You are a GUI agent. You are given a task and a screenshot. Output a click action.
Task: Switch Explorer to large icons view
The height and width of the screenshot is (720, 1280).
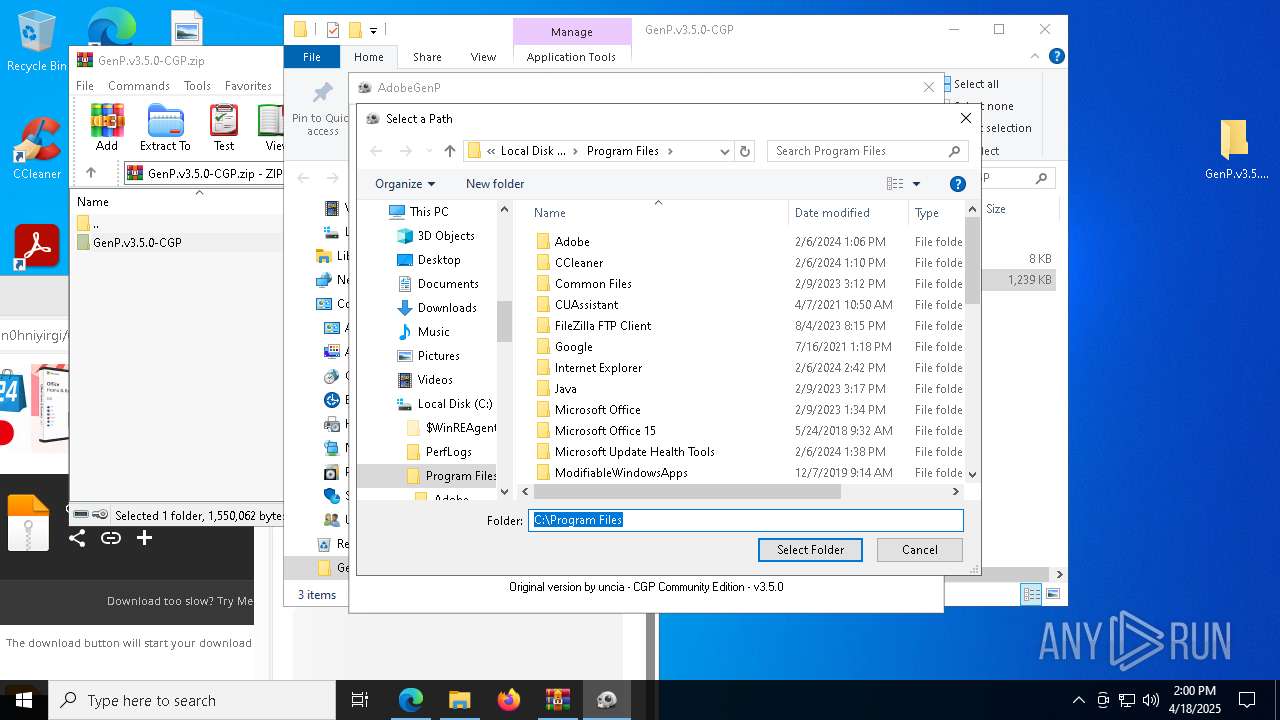point(1051,594)
